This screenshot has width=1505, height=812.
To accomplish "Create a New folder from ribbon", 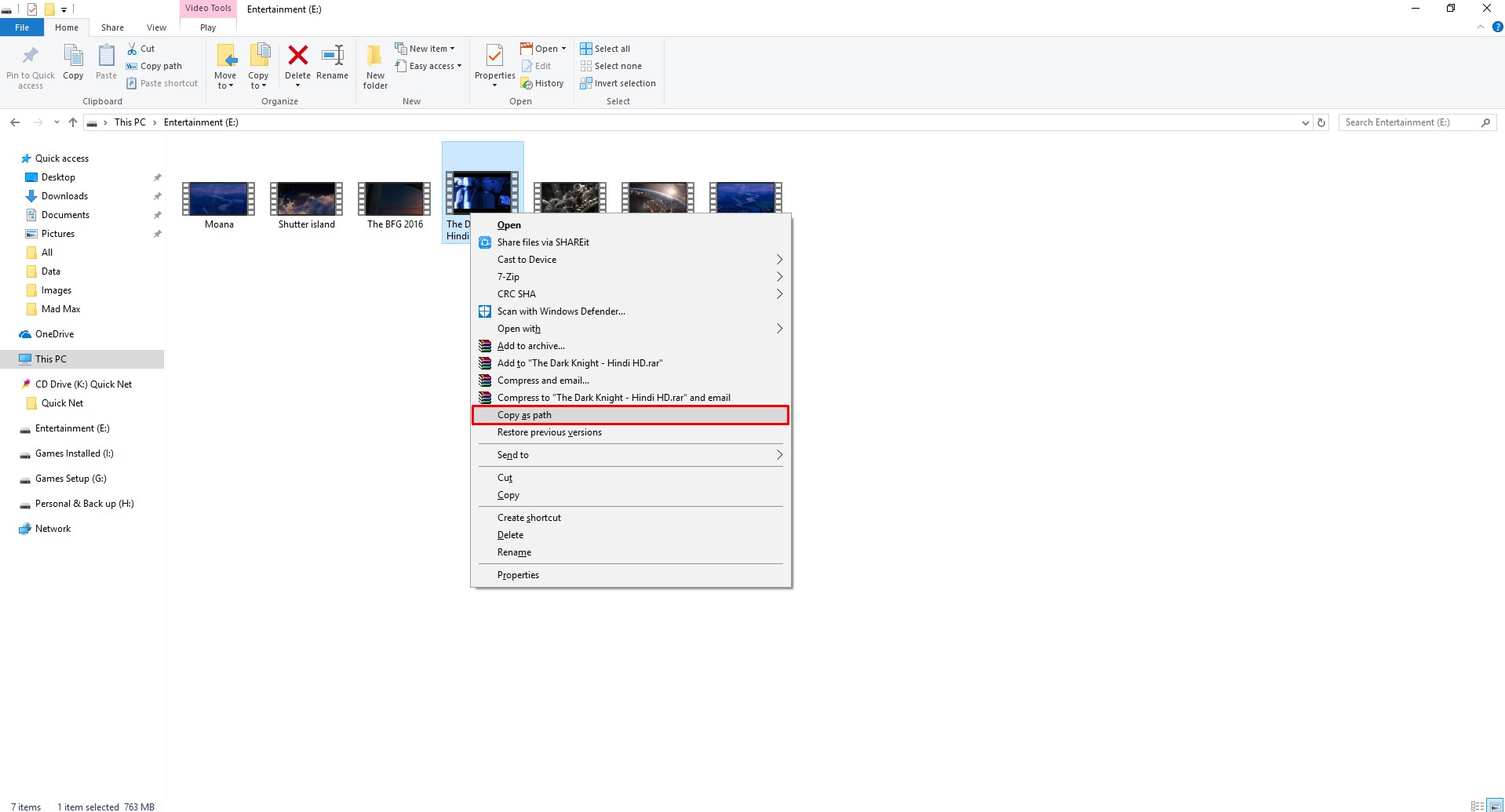I will pos(375,66).
